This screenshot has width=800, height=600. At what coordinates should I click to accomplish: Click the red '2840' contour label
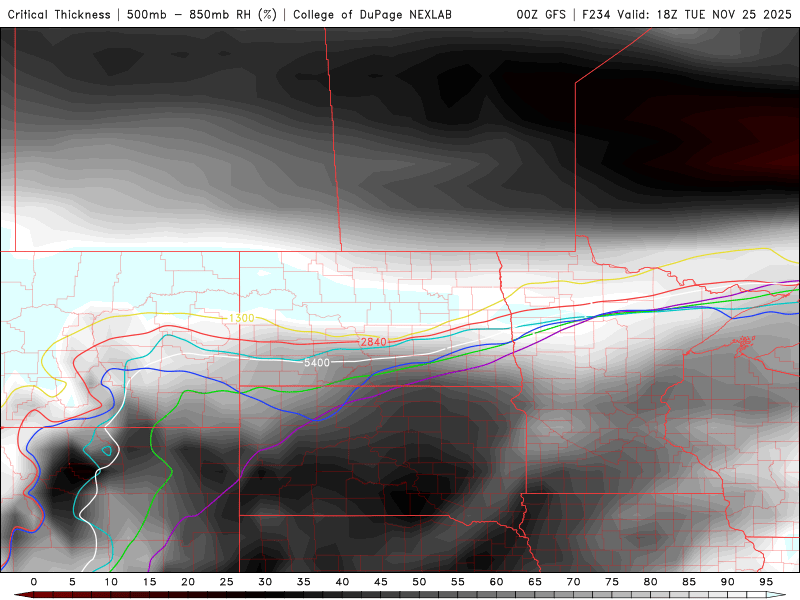[x=373, y=342]
